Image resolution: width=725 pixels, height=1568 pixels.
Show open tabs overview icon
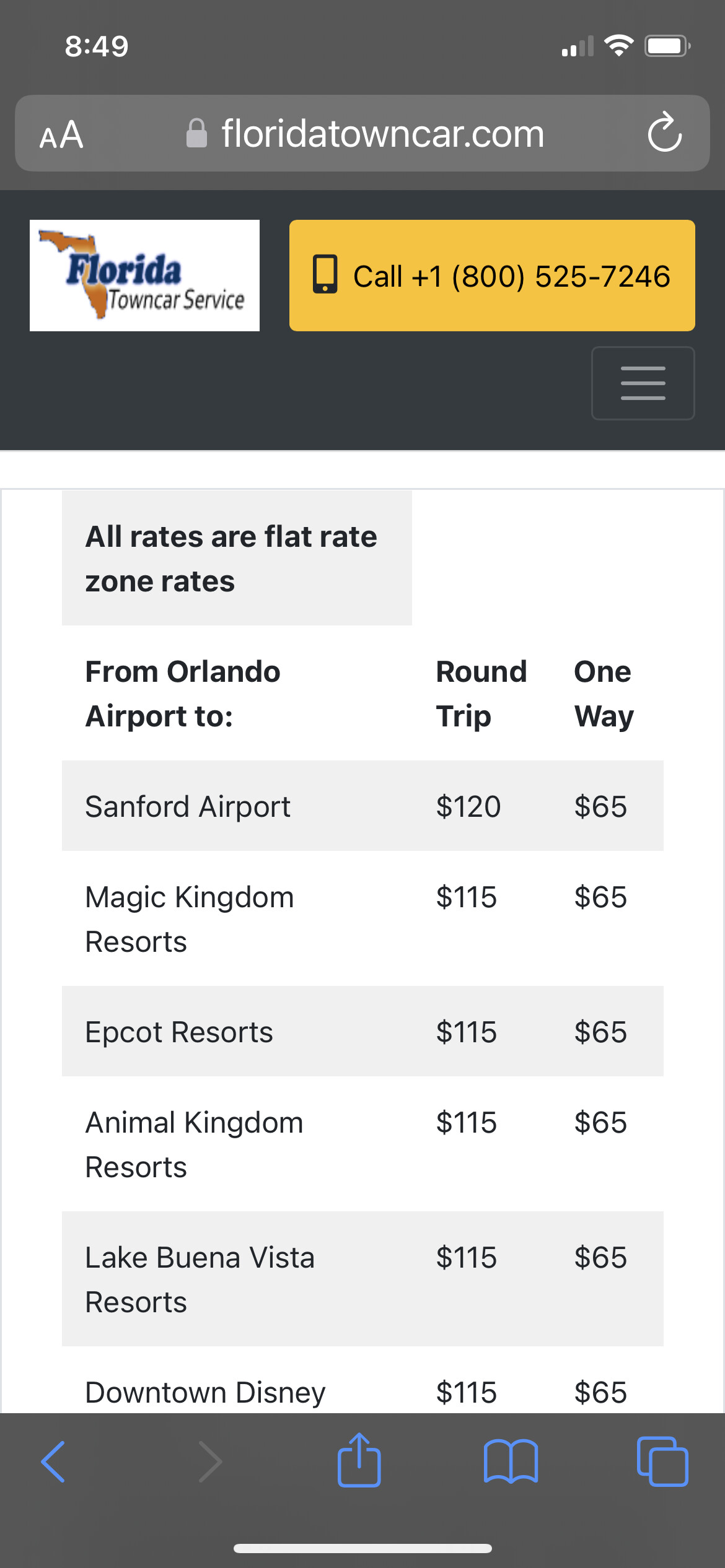[x=662, y=1461]
